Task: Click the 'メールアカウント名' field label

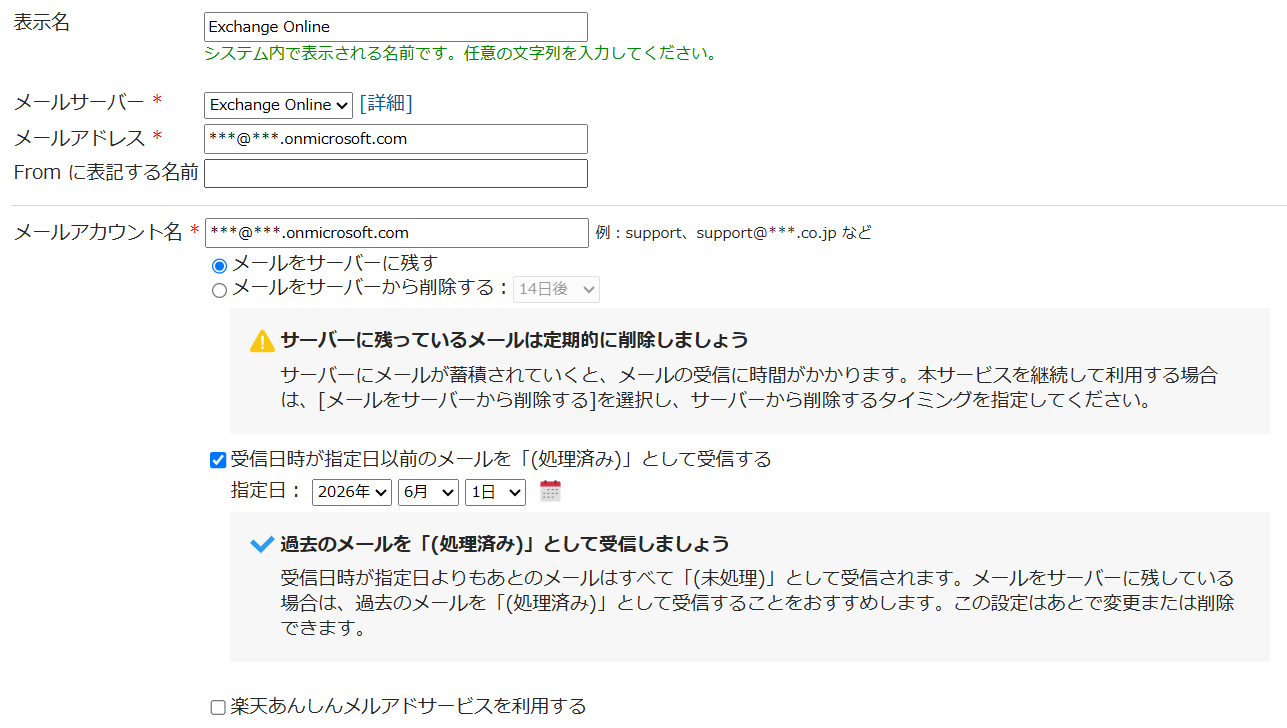Action: click(x=98, y=232)
